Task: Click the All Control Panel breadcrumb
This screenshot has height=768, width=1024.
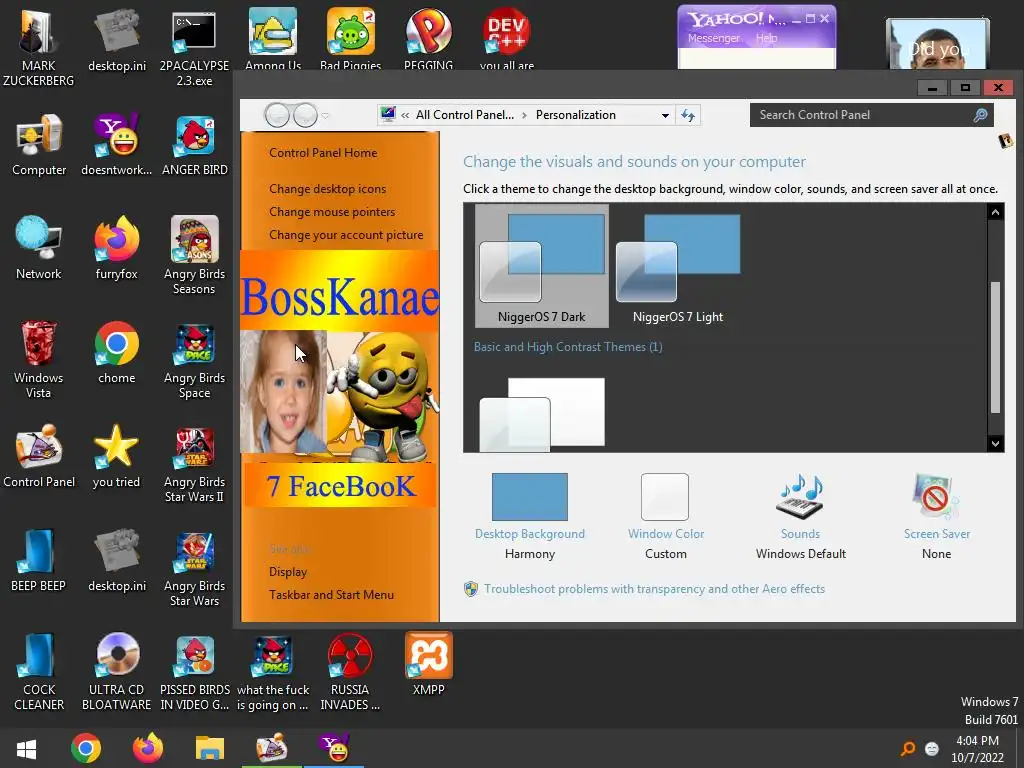Action: coord(464,115)
